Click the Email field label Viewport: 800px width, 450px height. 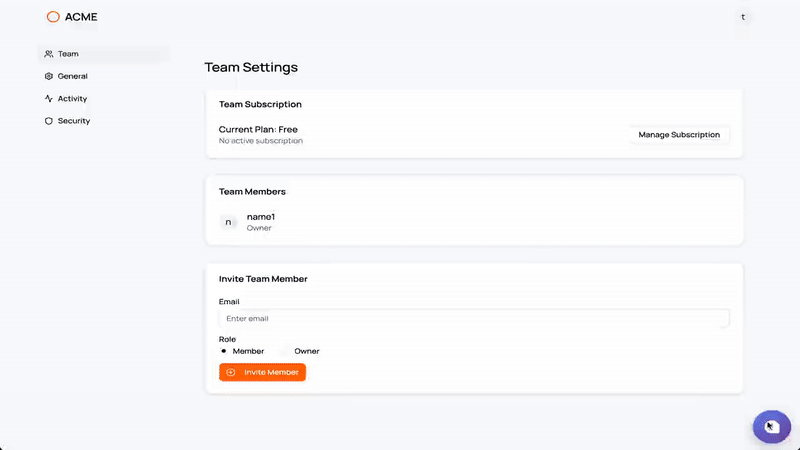(229, 302)
